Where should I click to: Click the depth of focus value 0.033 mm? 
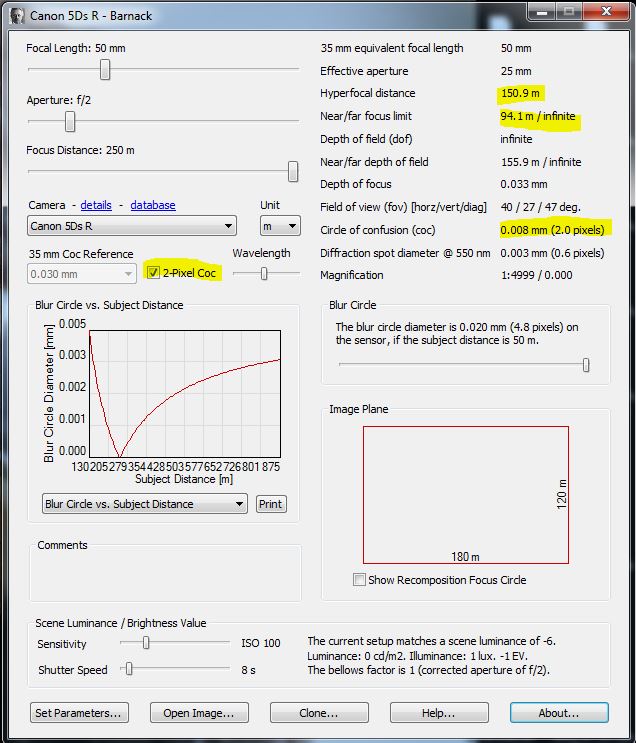point(524,184)
